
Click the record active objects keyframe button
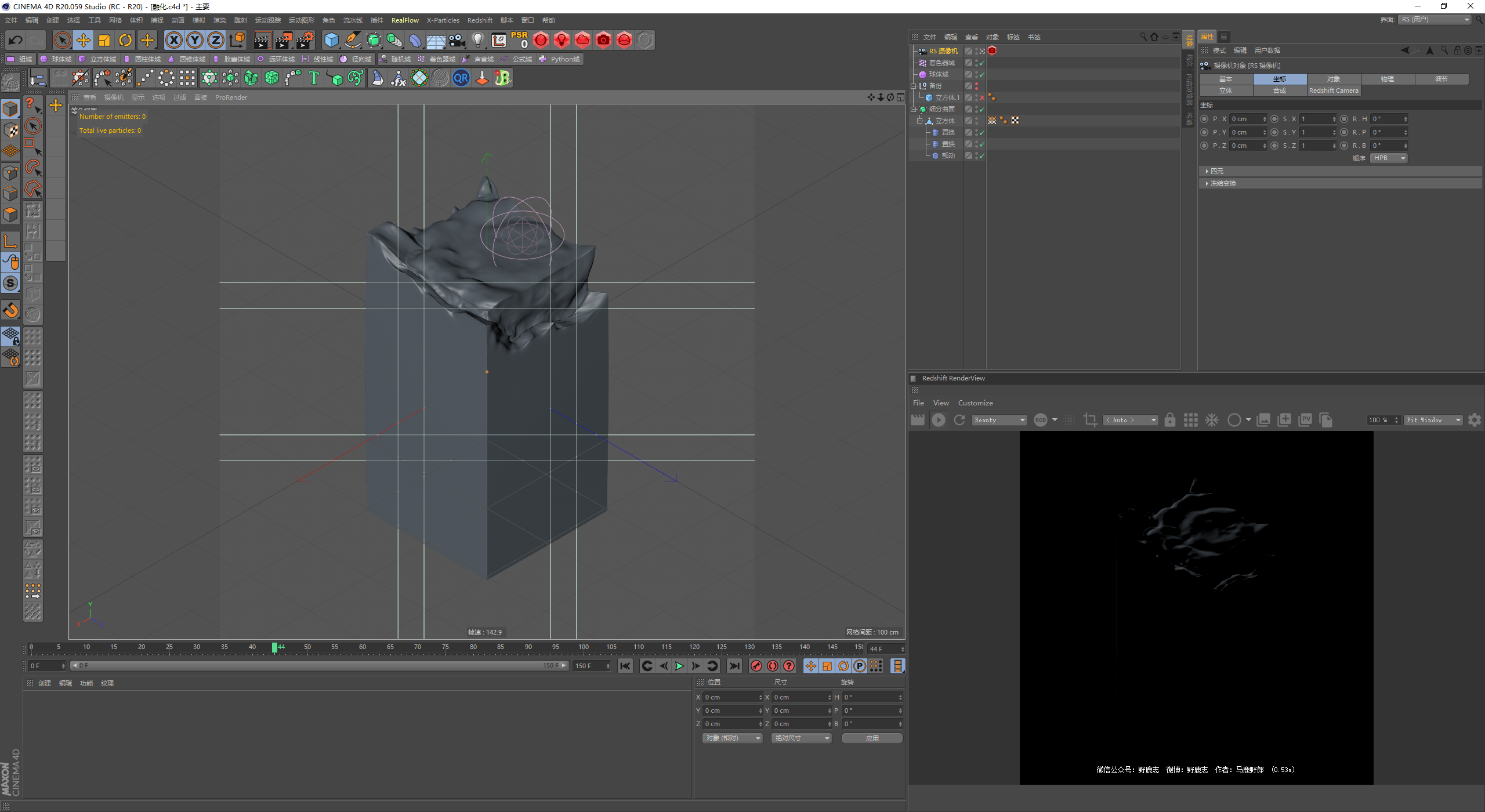click(x=756, y=666)
